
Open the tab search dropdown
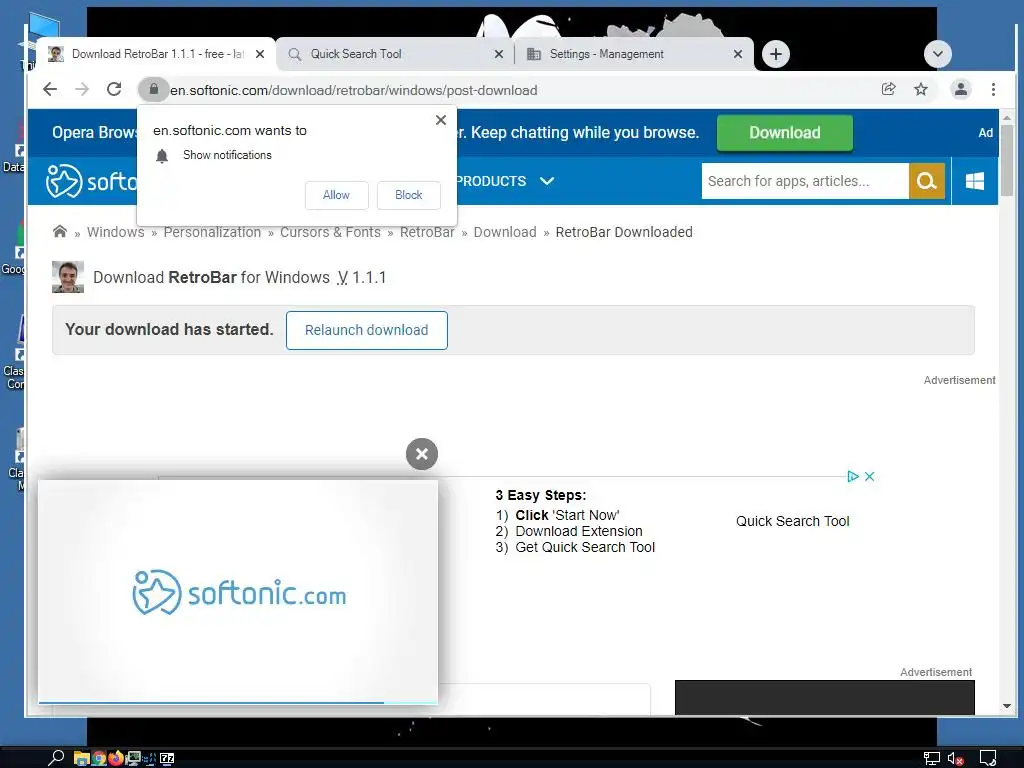pyautogui.click(x=938, y=54)
